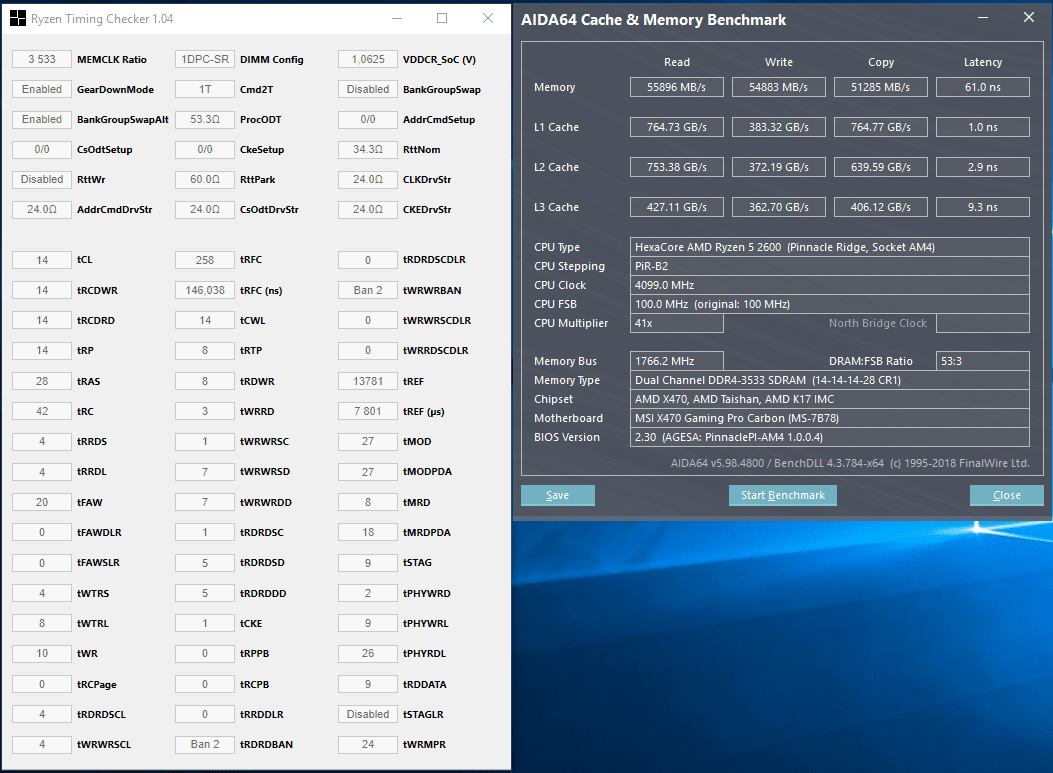
Task: Click the BankGroupSwapAlt Enabled field
Action: (x=42, y=119)
